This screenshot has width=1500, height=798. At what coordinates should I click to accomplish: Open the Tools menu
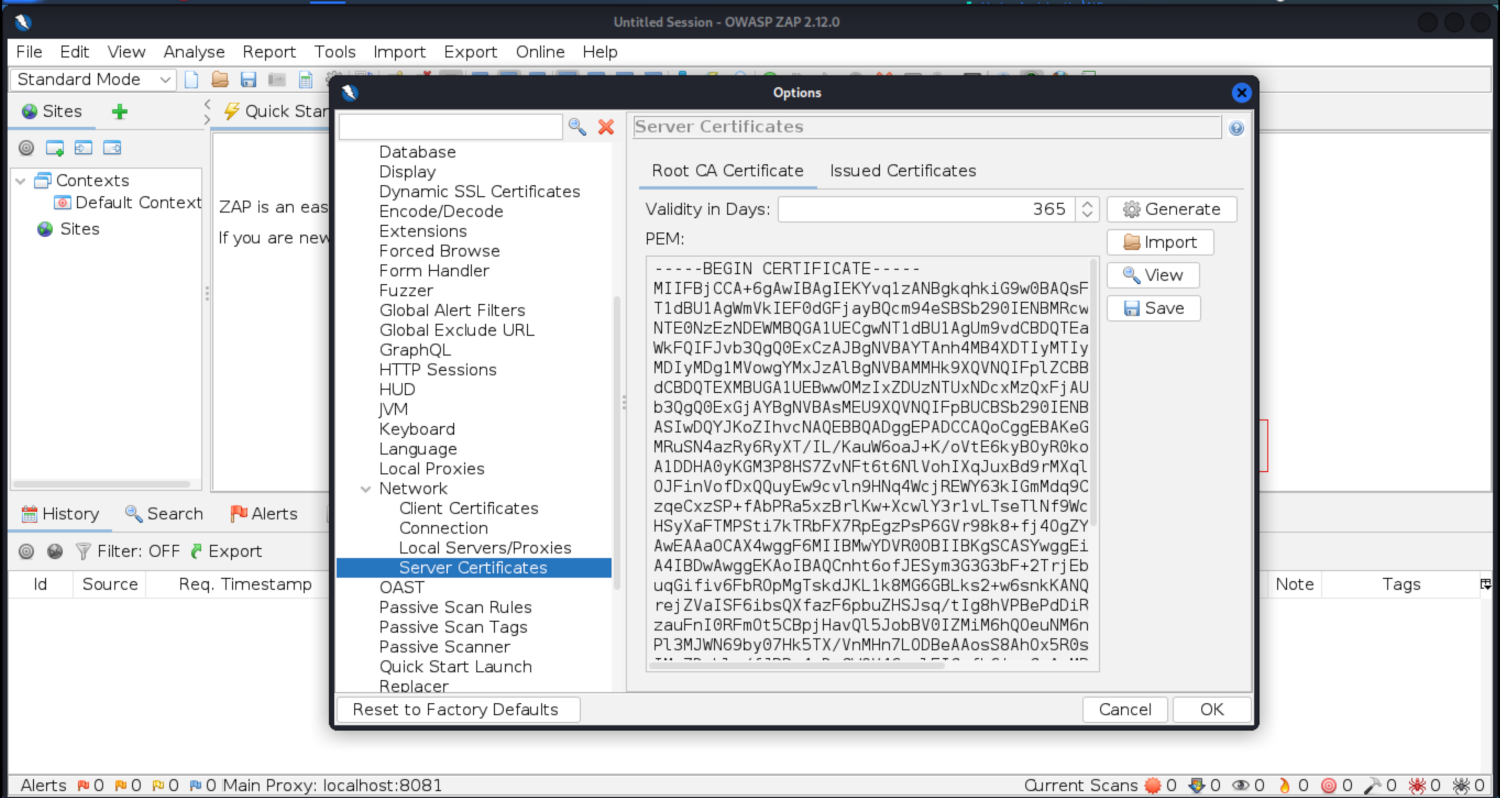tap(335, 52)
